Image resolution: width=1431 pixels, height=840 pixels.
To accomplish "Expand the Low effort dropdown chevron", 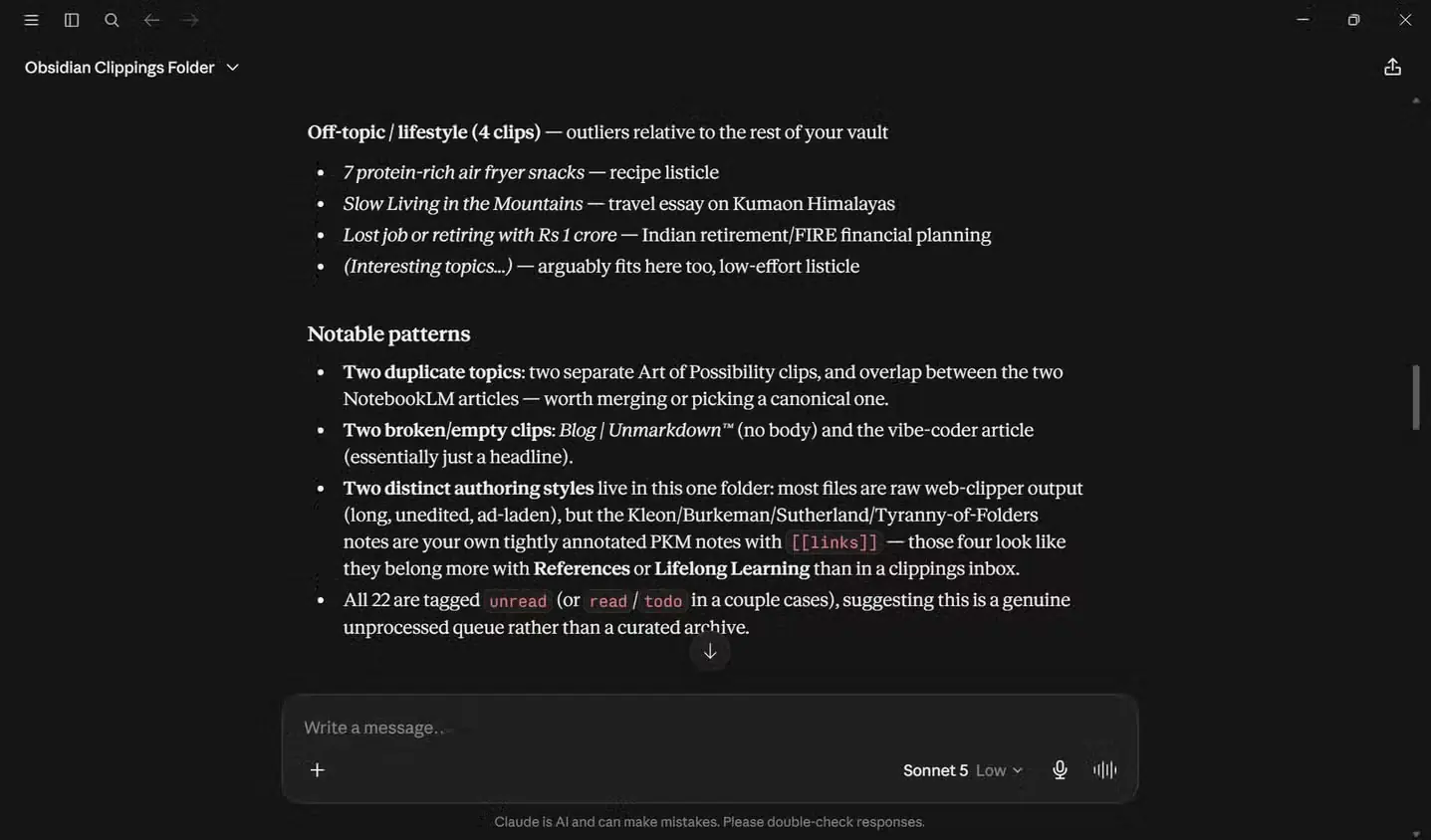I will pyautogui.click(x=1018, y=770).
